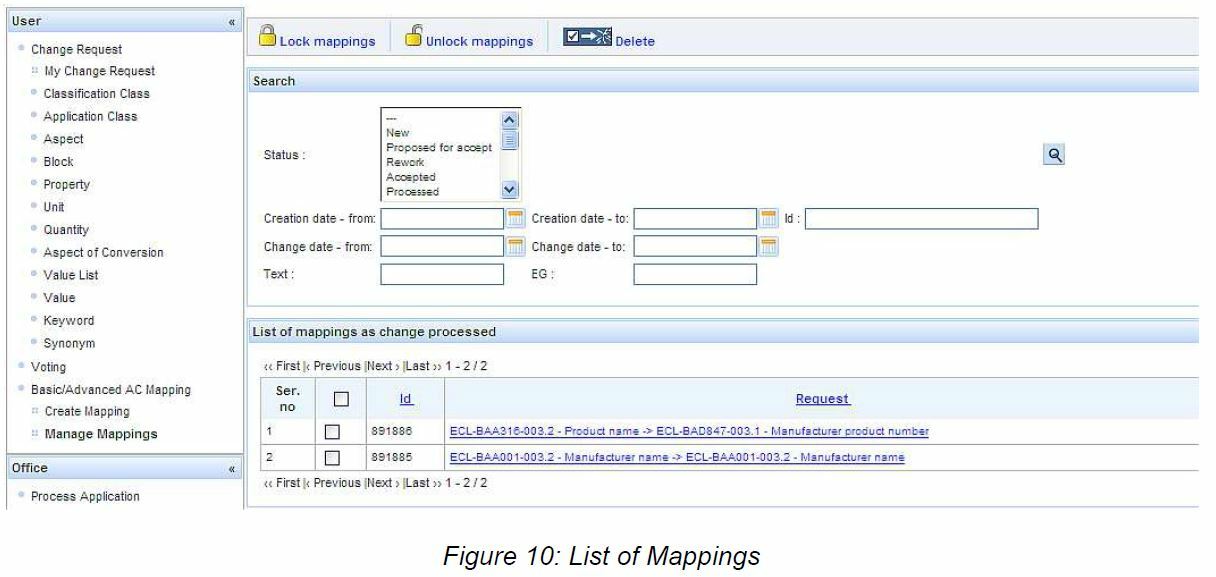Click the magnifying glass search icon
The height and width of the screenshot is (577, 1216).
coord(1053,155)
